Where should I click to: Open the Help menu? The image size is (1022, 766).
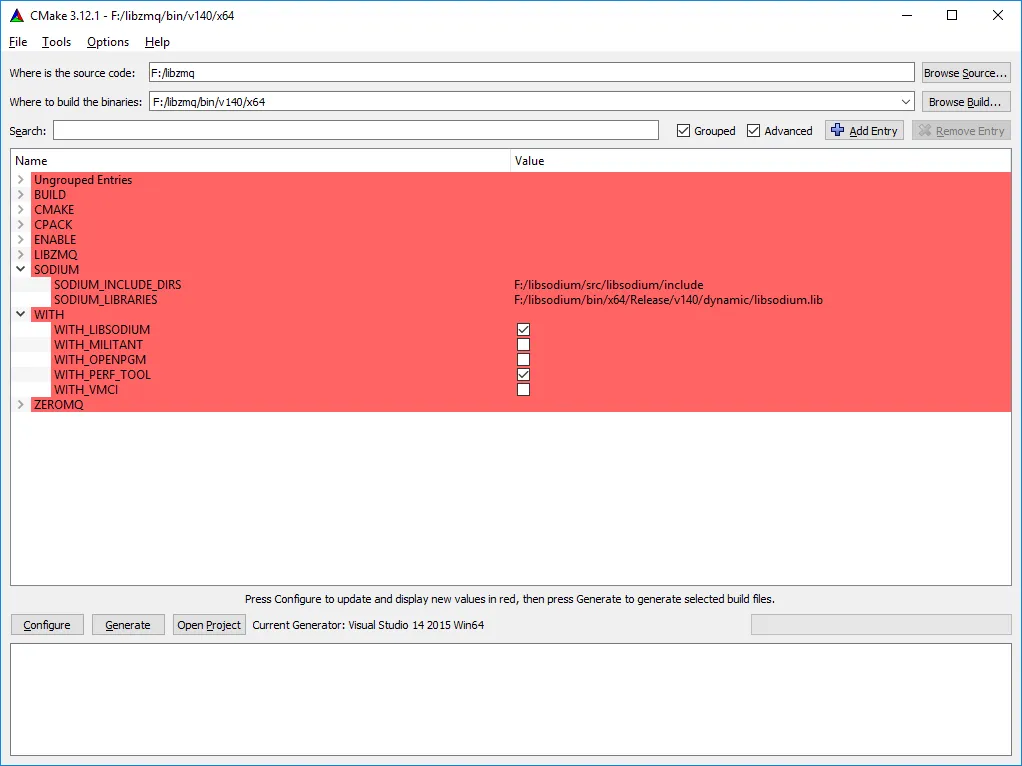157,42
